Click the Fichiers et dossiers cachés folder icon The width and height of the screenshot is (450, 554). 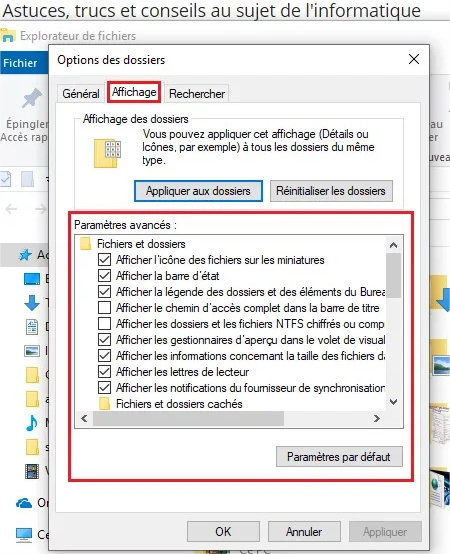pos(104,403)
